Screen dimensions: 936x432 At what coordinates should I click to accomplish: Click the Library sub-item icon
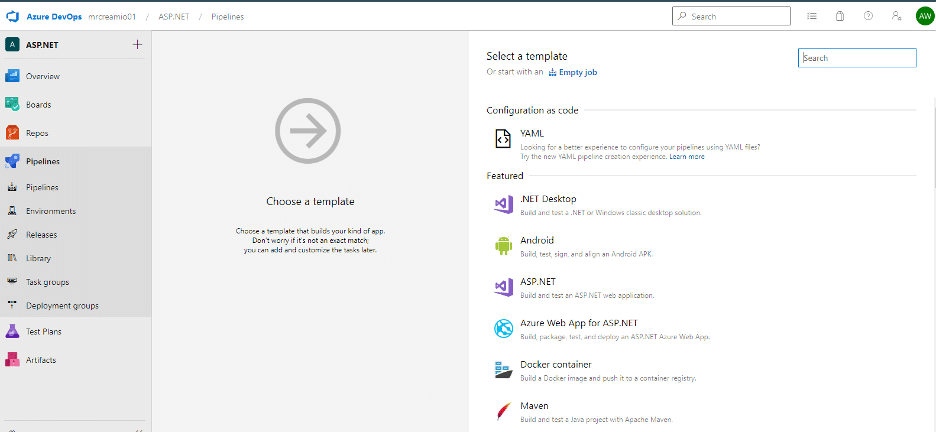pyautogui.click(x=12, y=258)
